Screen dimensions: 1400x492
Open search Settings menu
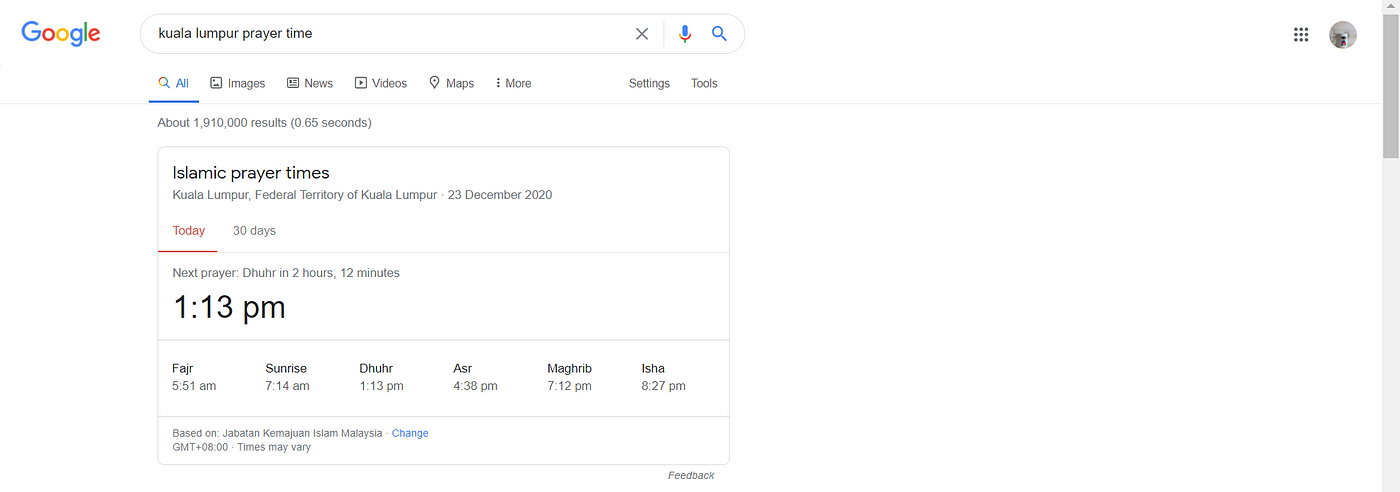tap(649, 83)
